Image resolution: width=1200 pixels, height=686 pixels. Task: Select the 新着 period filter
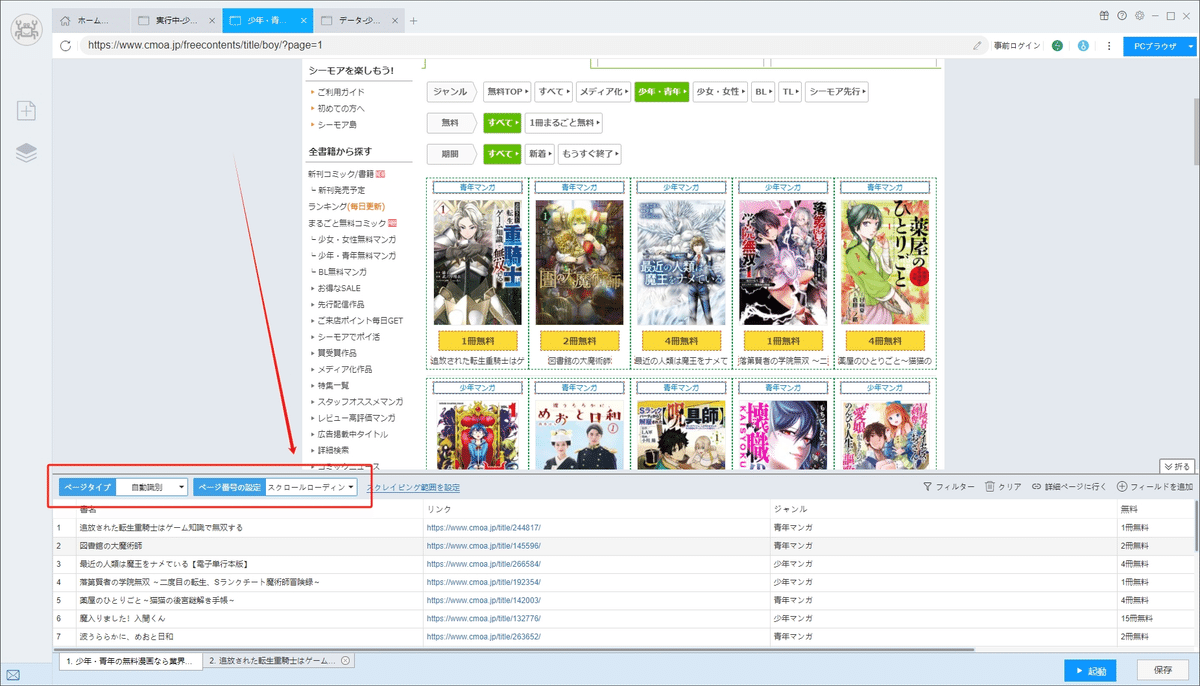coord(540,154)
